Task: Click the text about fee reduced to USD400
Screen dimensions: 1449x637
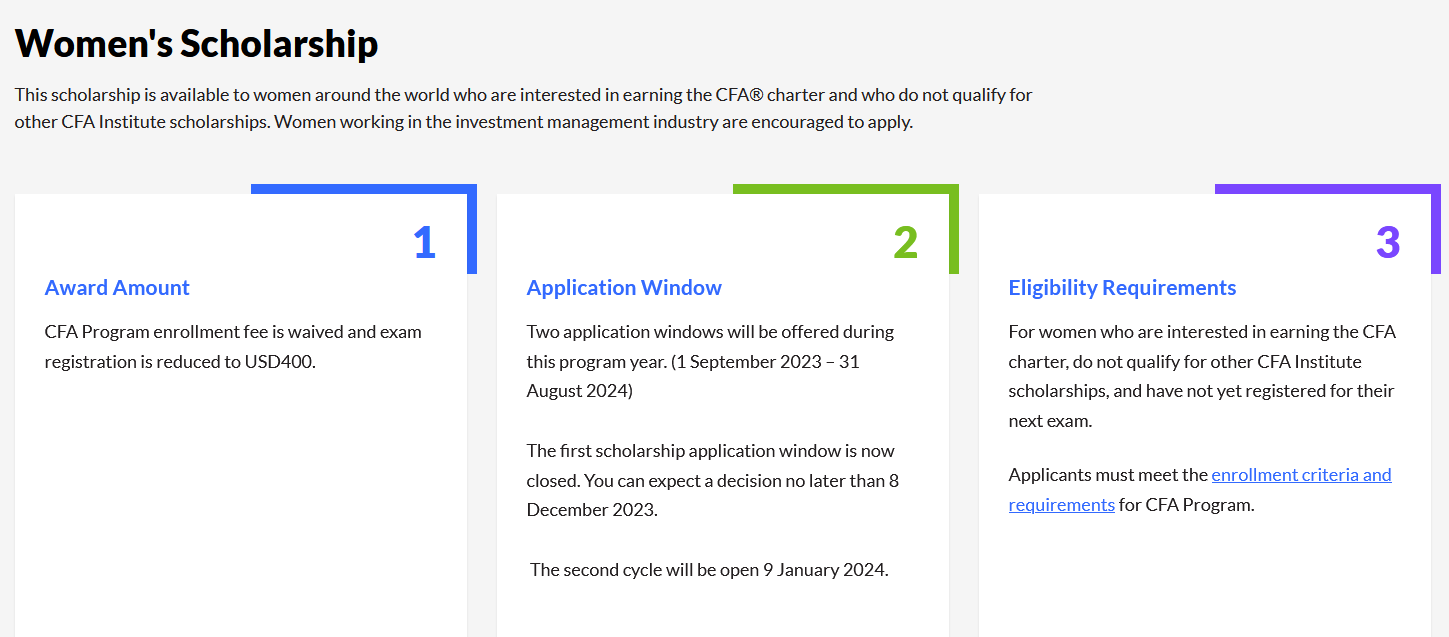Action: 233,346
